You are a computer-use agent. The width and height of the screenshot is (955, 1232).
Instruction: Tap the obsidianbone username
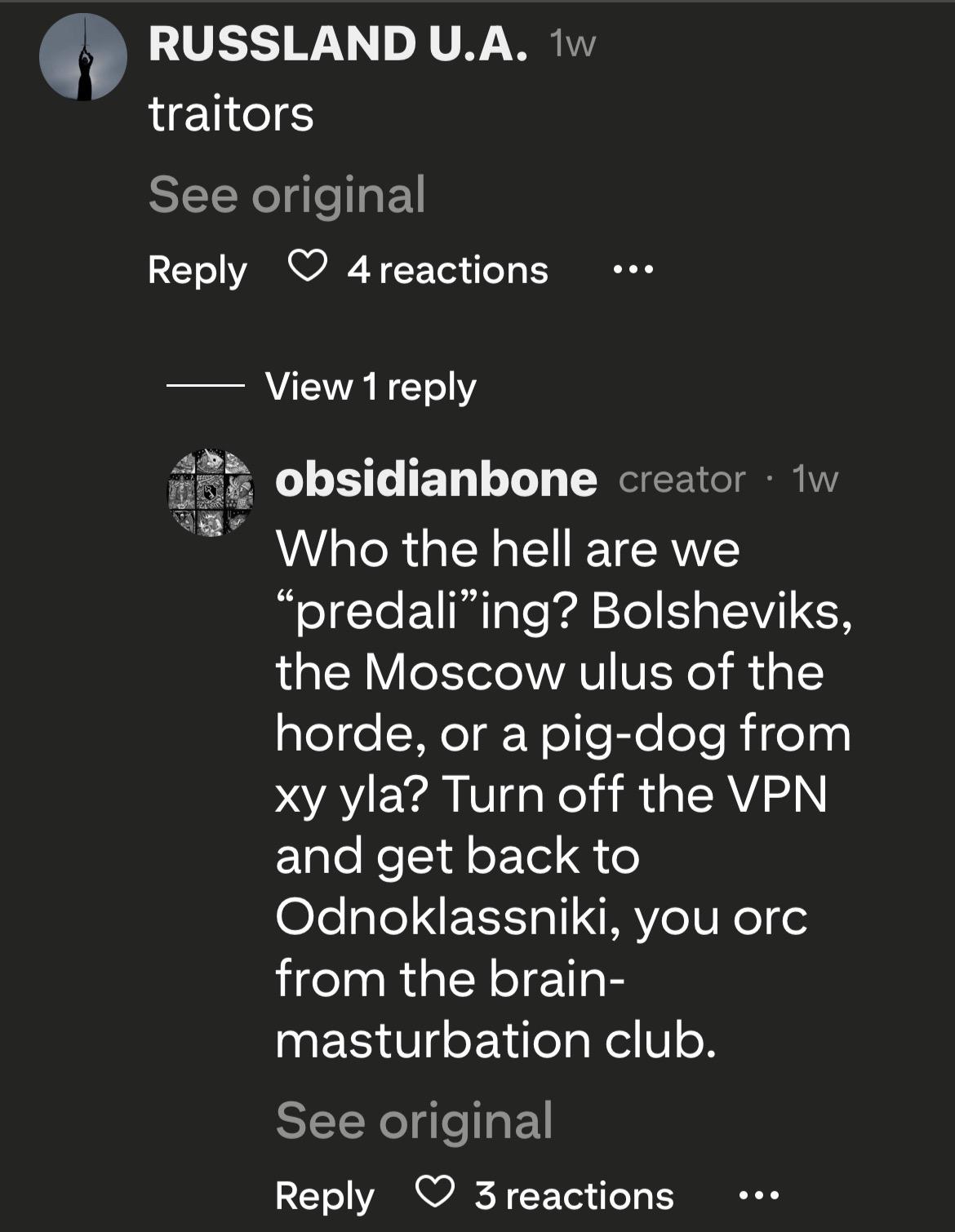tap(436, 480)
